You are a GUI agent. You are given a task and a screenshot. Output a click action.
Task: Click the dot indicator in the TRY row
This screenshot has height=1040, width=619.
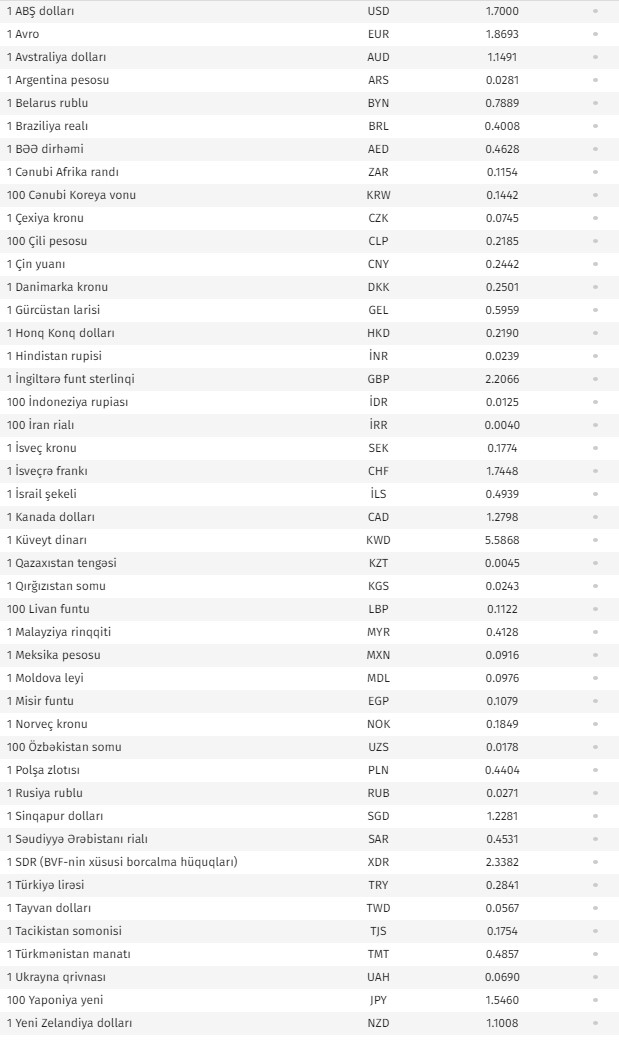tap(595, 885)
